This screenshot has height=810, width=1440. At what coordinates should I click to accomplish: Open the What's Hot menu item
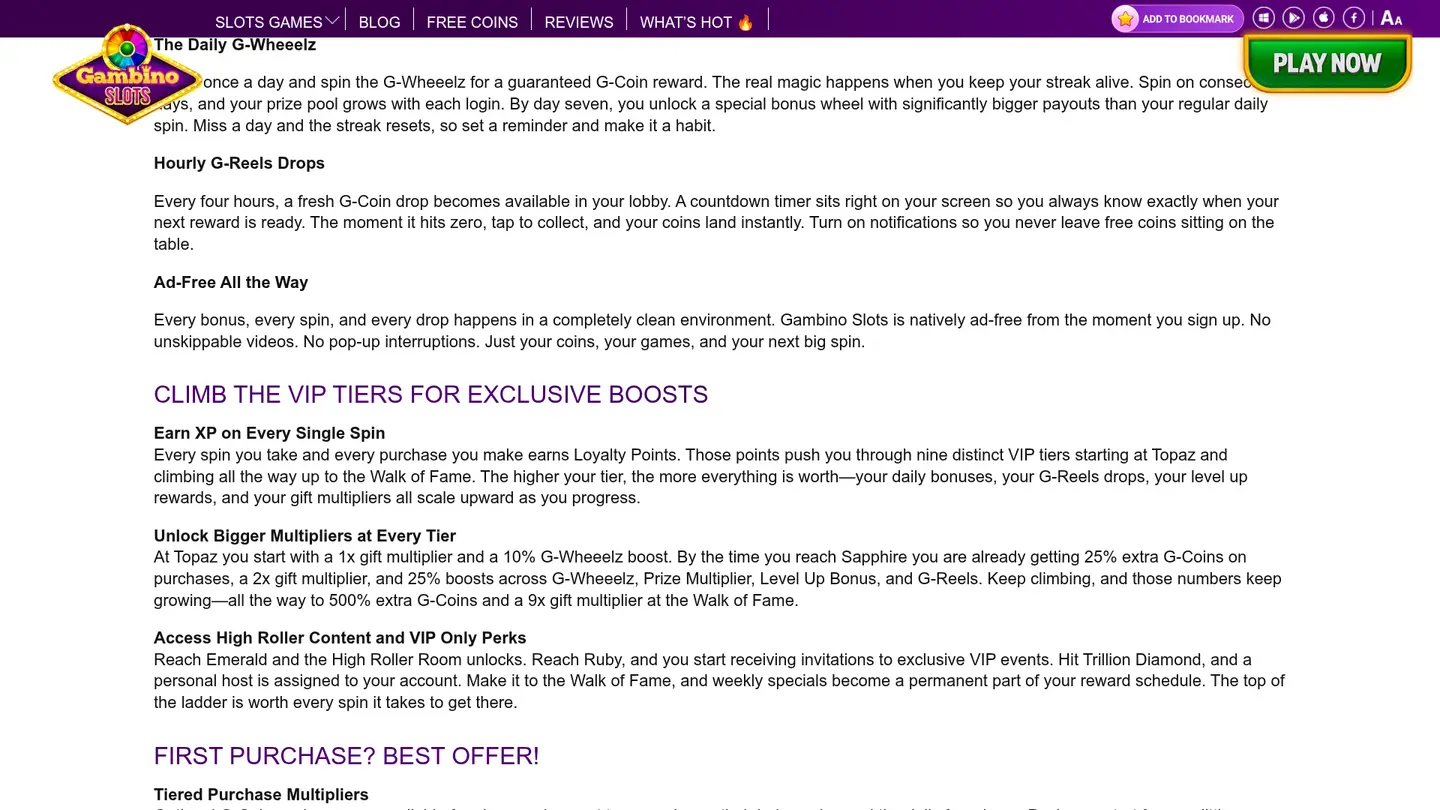pos(697,21)
